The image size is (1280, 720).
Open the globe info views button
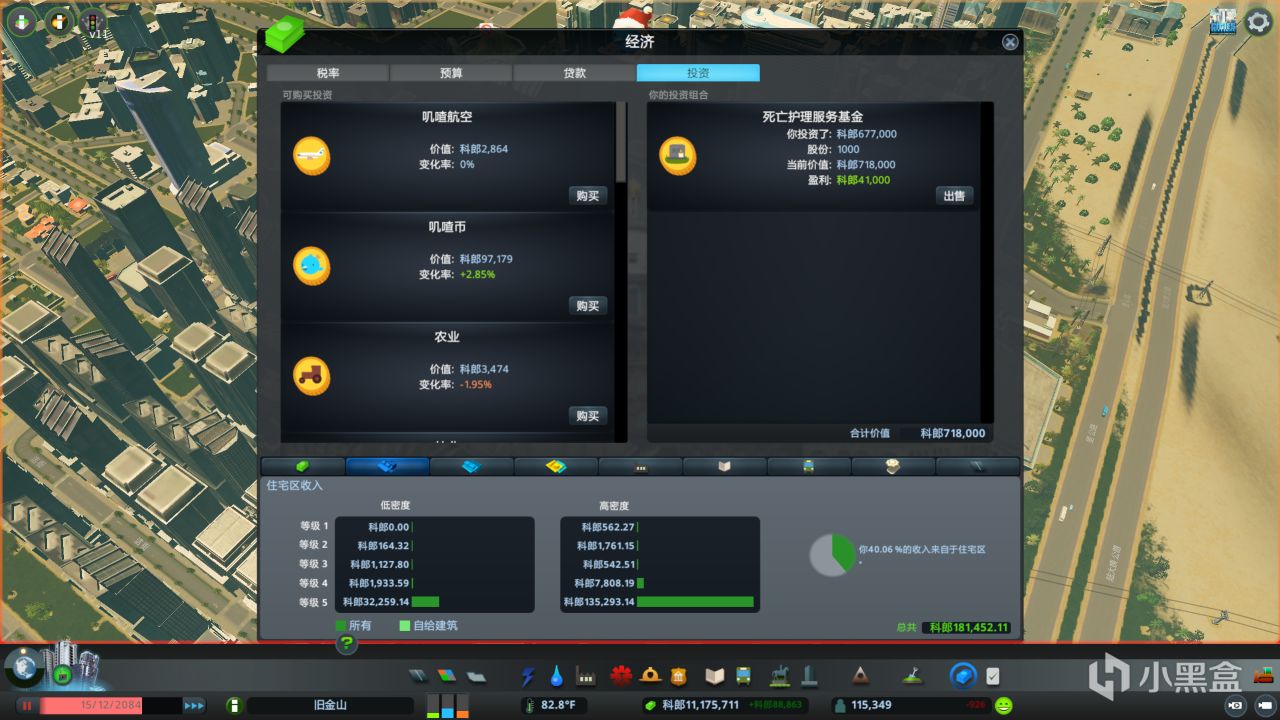coord(23,670)
